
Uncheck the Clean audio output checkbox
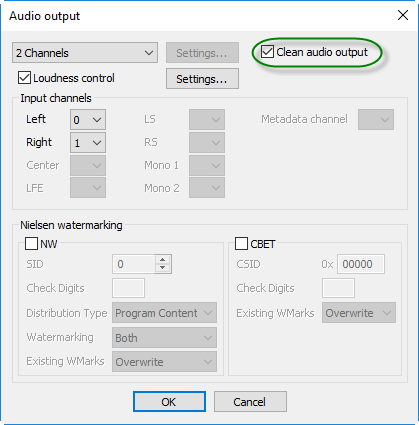[267, 52]
